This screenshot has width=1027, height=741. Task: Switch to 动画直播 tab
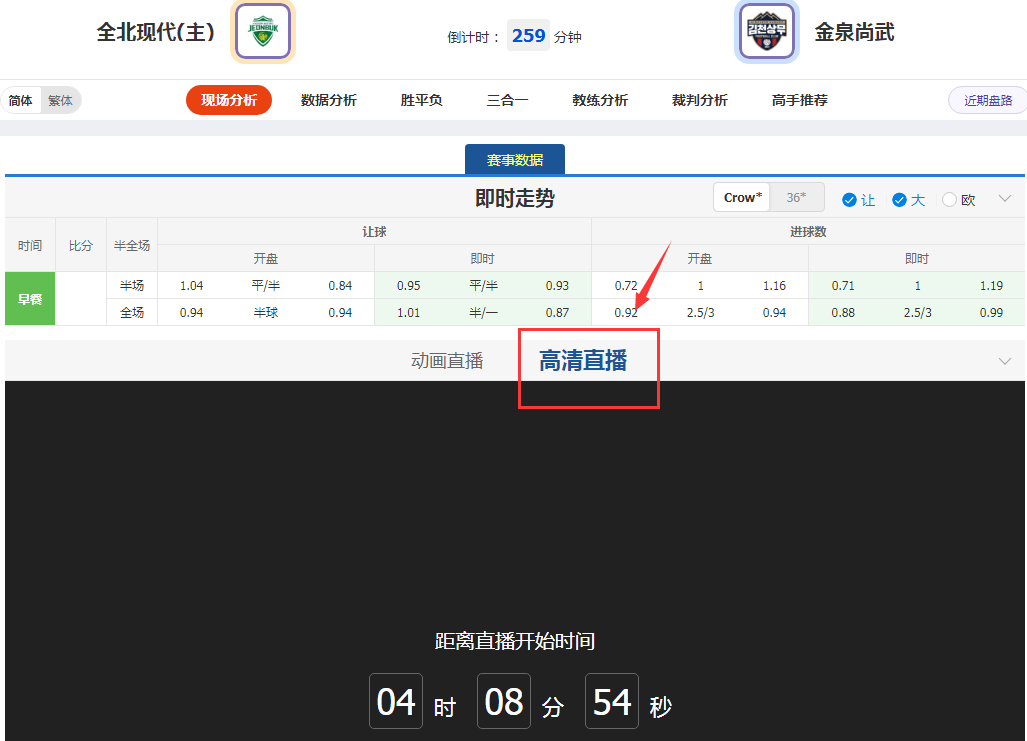[447, 361]
